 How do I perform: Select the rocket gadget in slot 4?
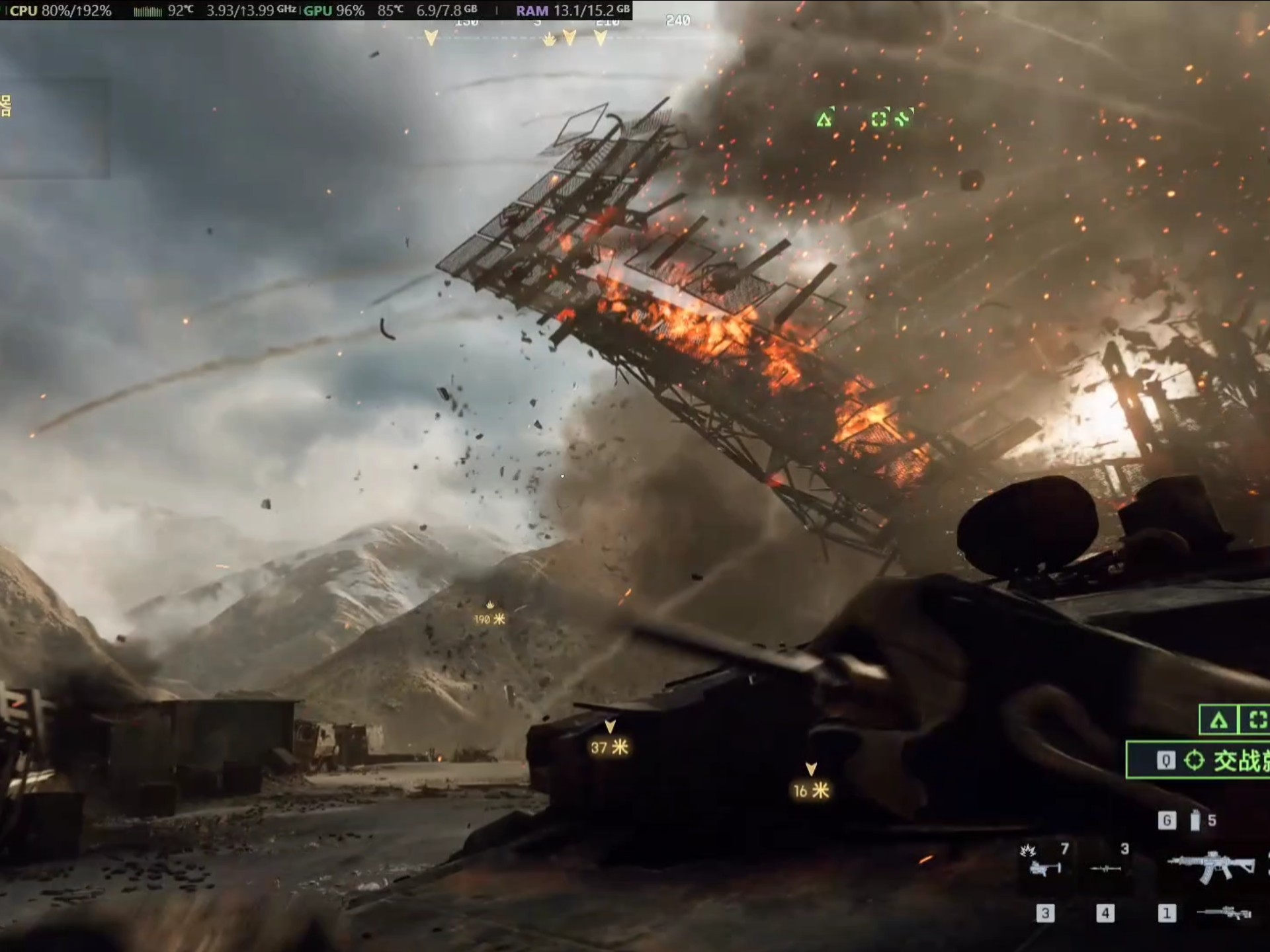(1105, 868)
